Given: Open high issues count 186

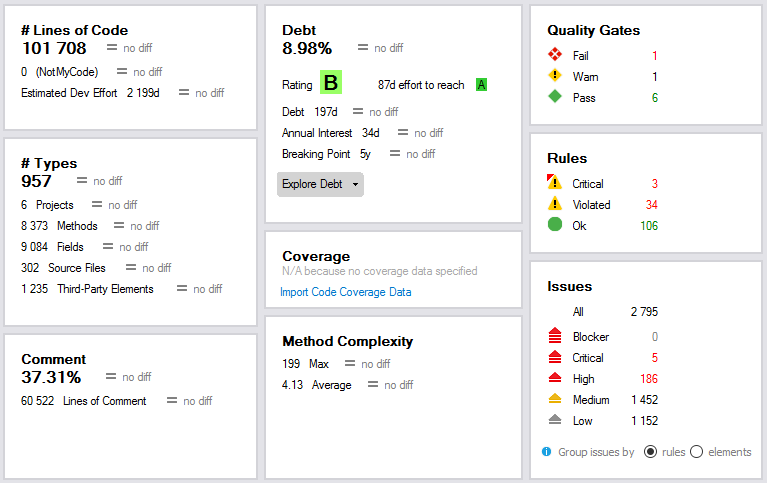Looking at the screenshot, I should point(649,379).
